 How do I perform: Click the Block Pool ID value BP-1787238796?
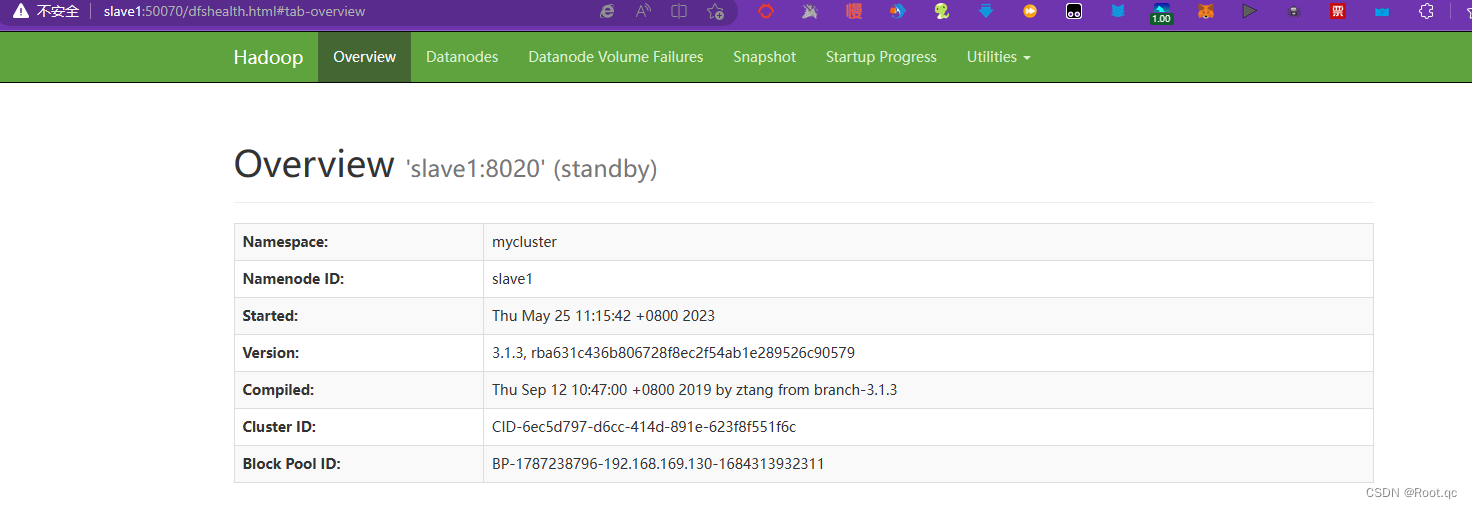click(658, 464)
